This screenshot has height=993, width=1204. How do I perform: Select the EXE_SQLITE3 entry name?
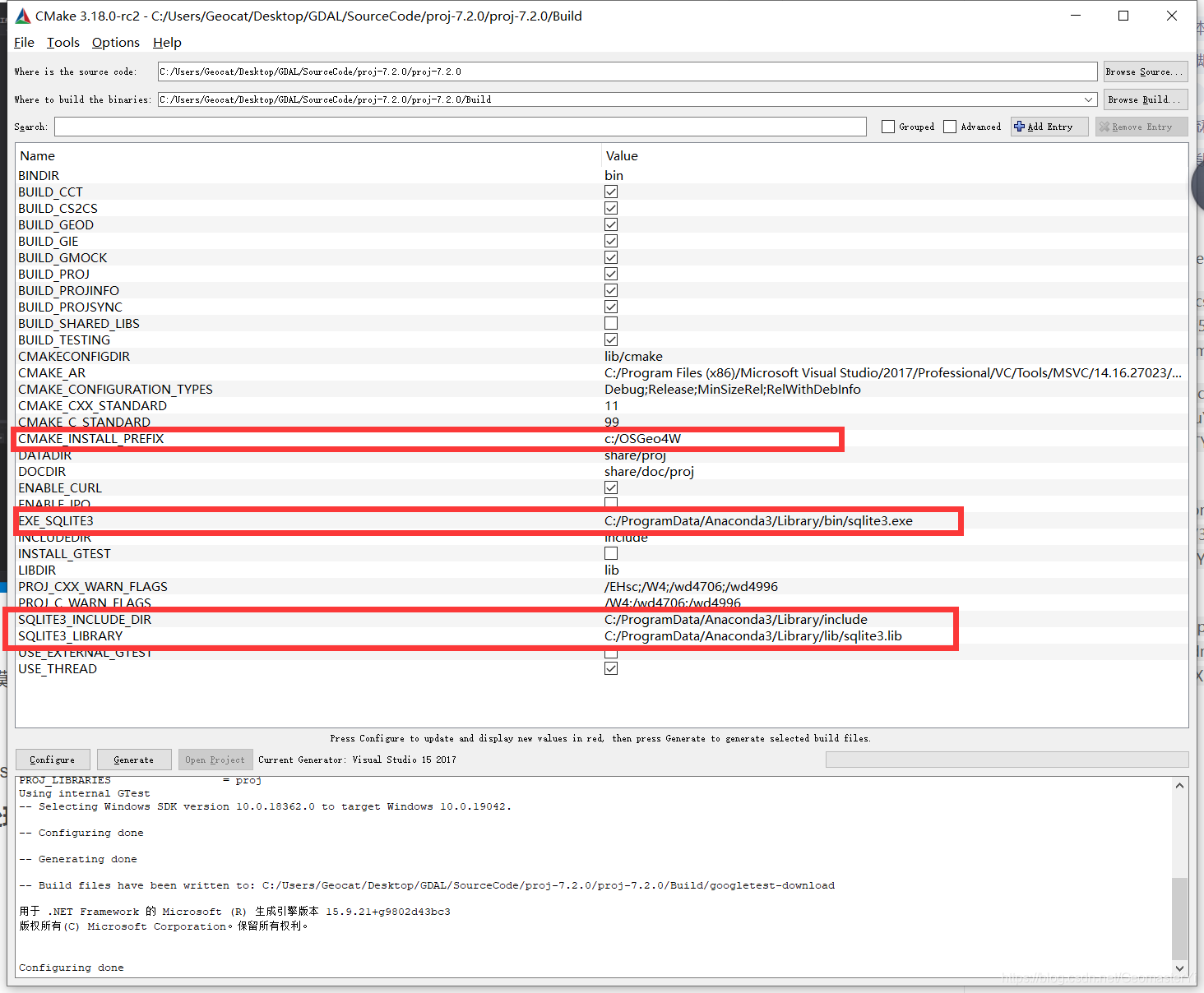click(56, 520)
